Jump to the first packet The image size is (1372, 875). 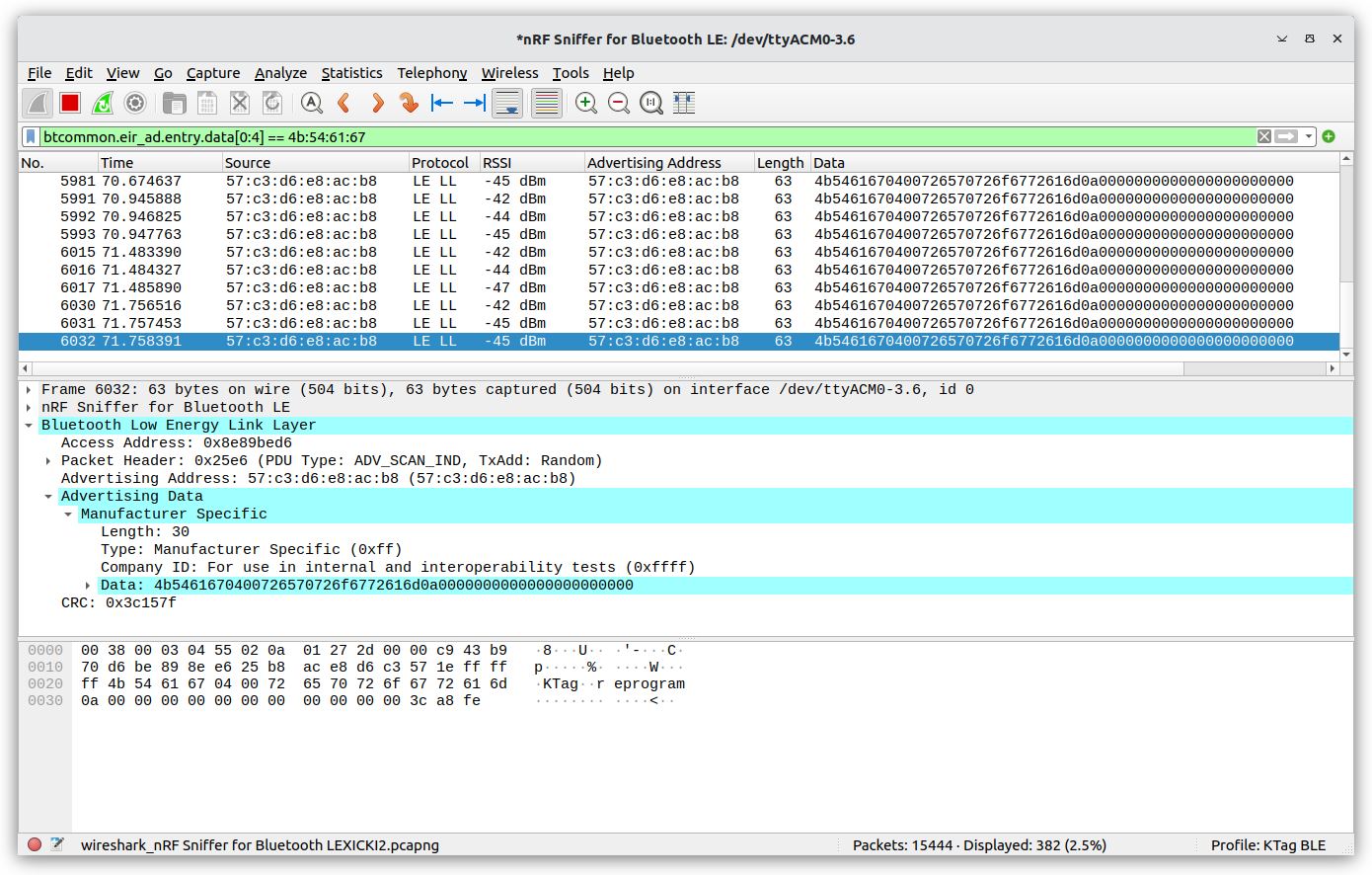point(442,103)
